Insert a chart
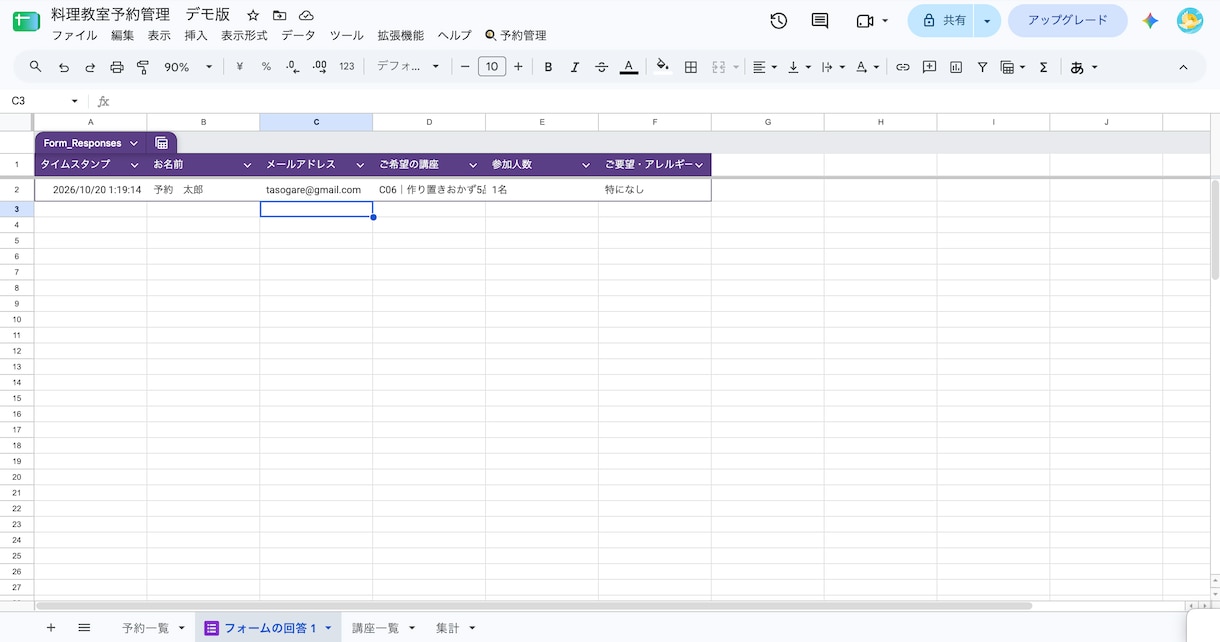Viewport: 1220px width, 642px height. [x=956, y=67]
